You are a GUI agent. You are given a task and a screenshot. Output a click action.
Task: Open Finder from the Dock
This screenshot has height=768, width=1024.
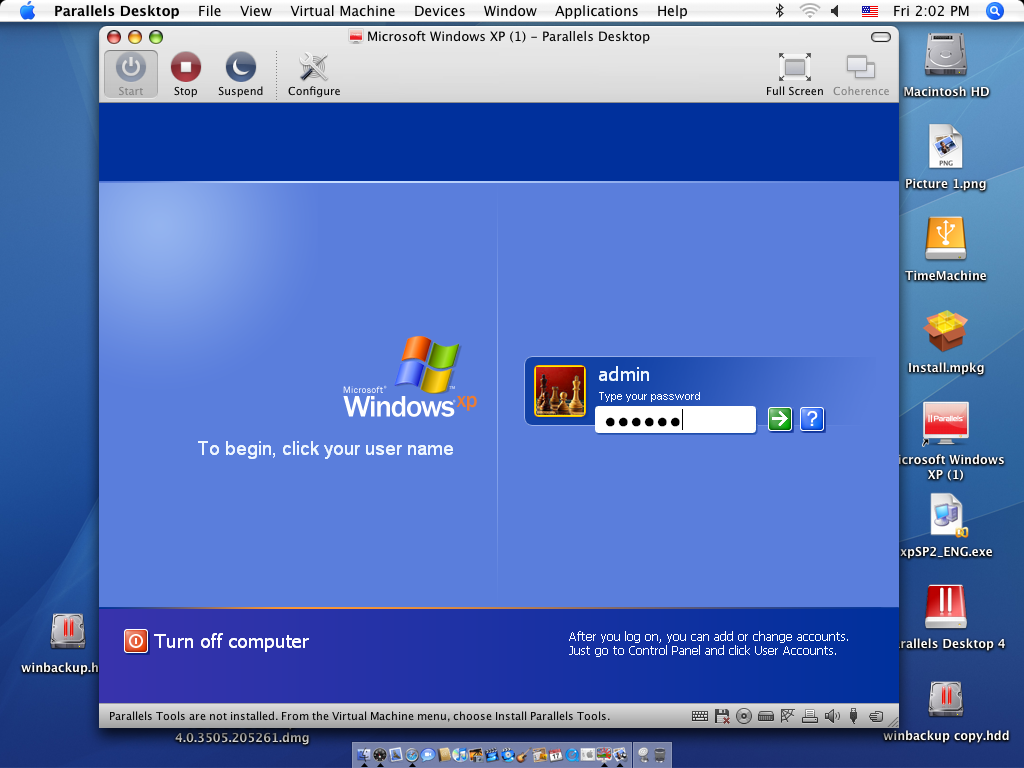tap(364, 755)
